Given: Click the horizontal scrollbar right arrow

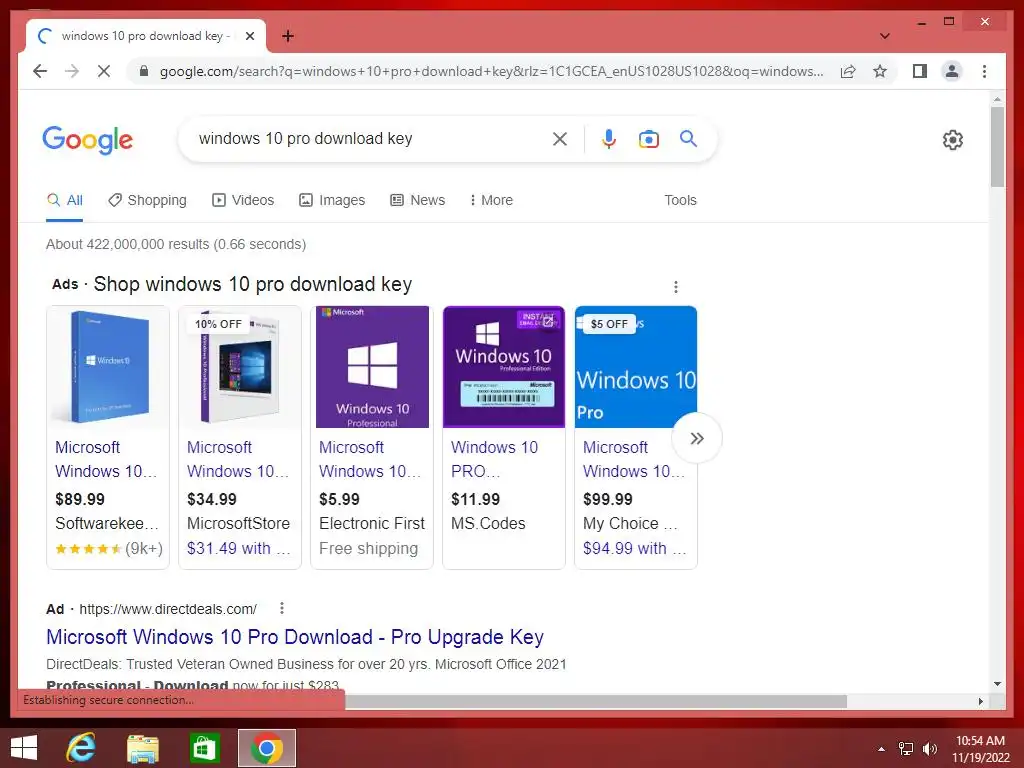Looking at the screenshot, I should click(x=980, y=701).
